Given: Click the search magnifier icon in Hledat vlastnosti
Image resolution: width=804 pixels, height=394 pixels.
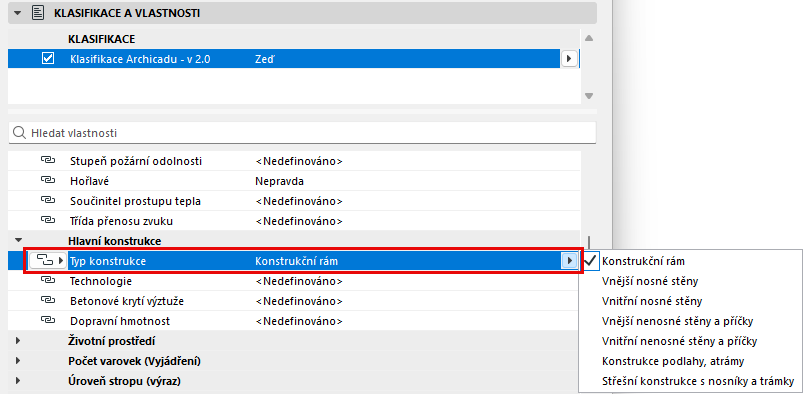Looking at the screenshot, I should [19, 133].
